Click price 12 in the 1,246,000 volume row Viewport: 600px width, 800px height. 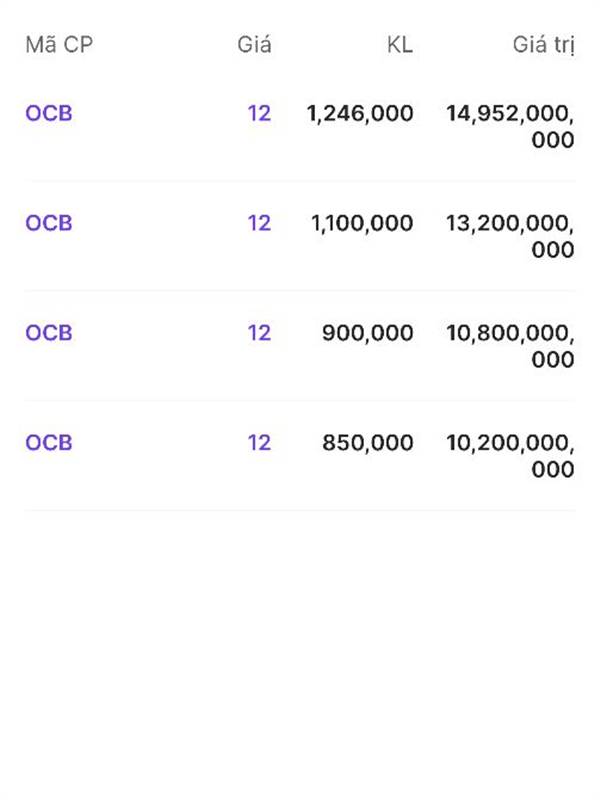click(x=259, y=113)
